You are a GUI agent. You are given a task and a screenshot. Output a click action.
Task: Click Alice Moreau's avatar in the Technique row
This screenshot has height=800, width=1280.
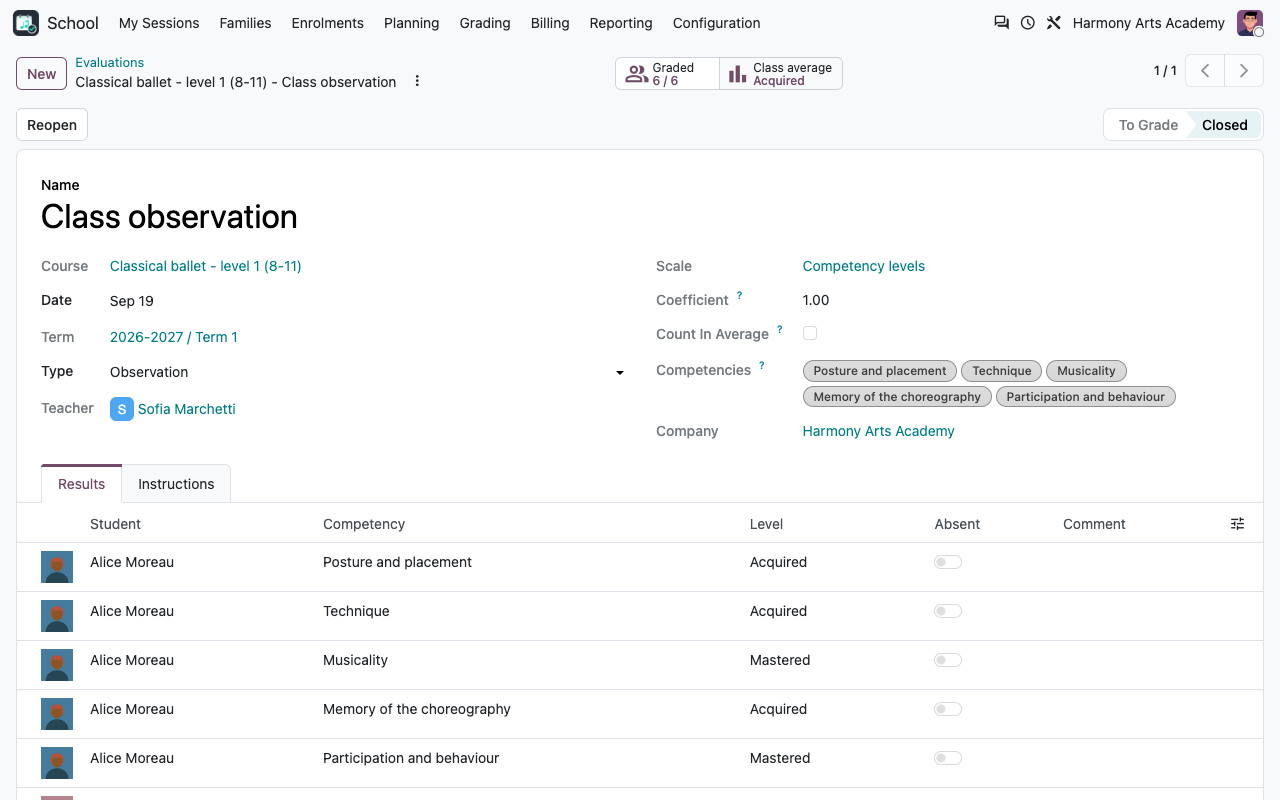[x=57, y=616]
